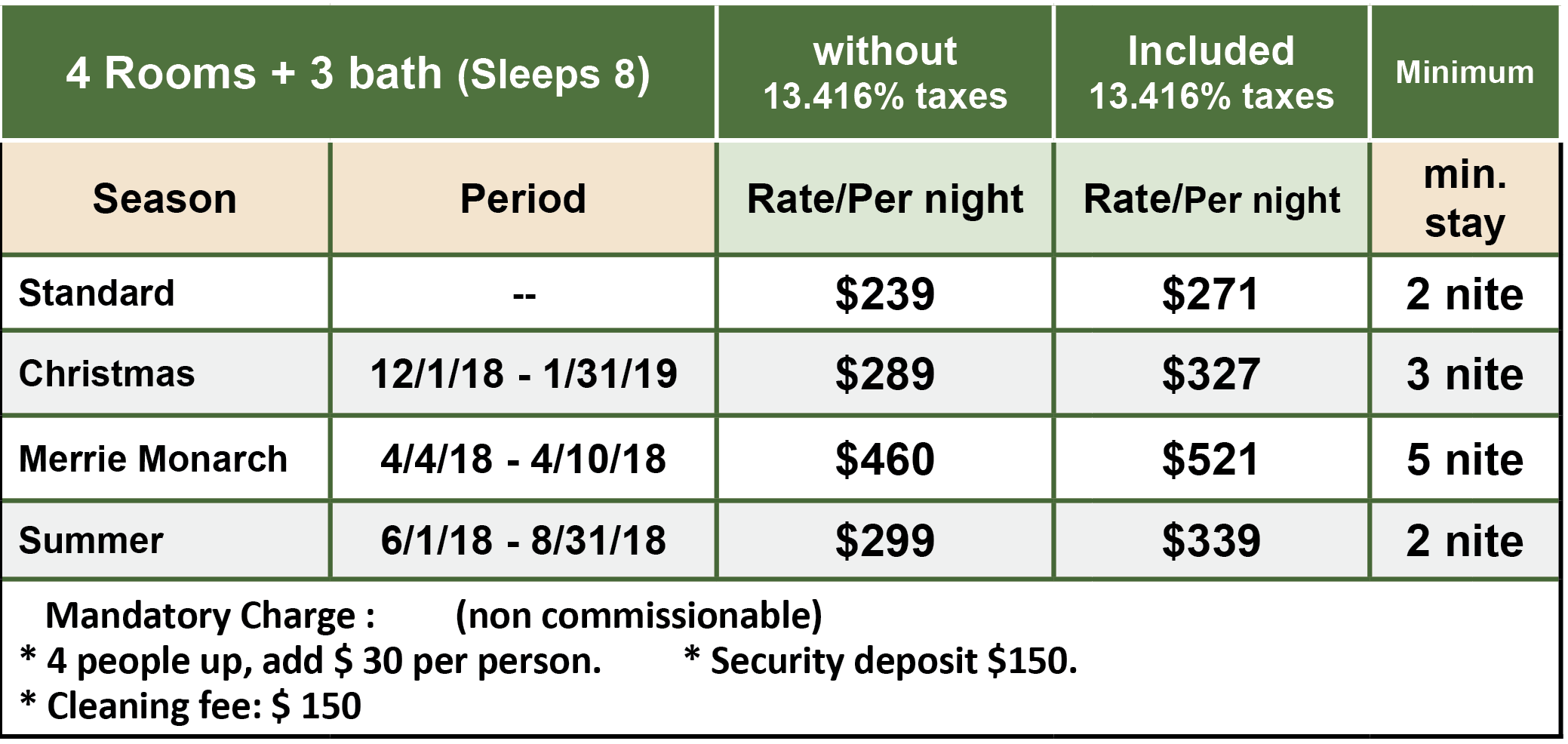Click the 'Minimum' header cell

click(1465, 73)
